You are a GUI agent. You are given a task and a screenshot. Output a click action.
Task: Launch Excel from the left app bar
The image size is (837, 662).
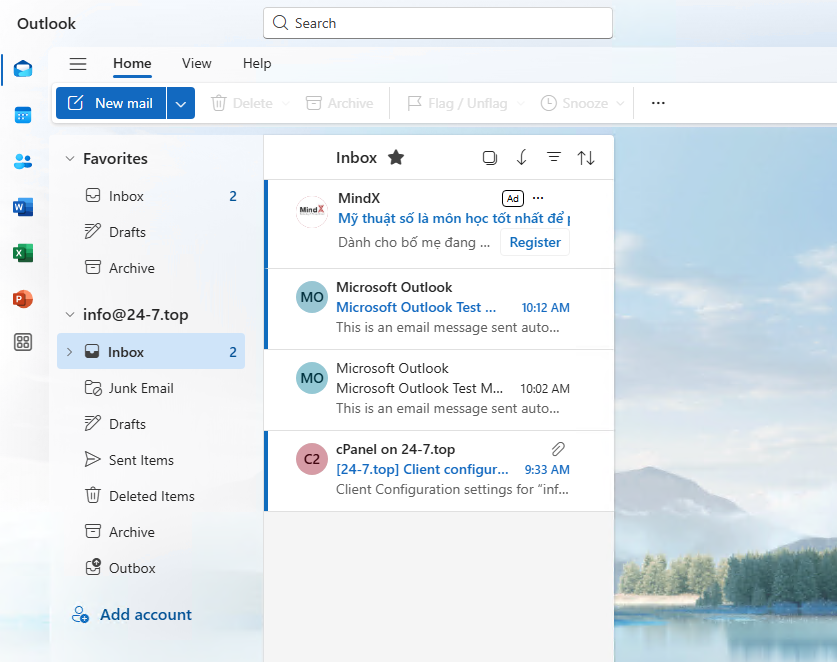pyautogui.click(x=23, y=253)
